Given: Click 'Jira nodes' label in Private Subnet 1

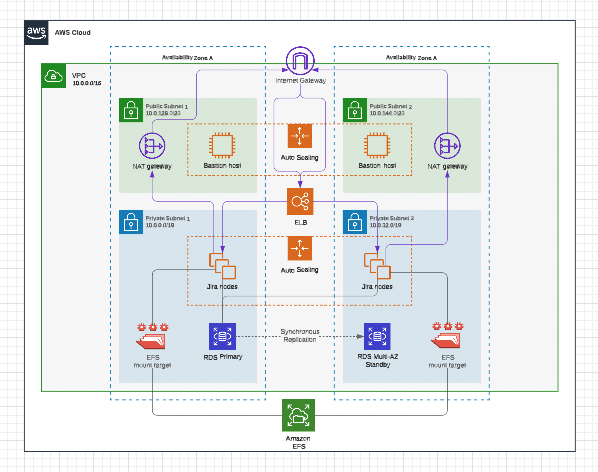Looking at the screenshot, I should (x=222, y=286).
